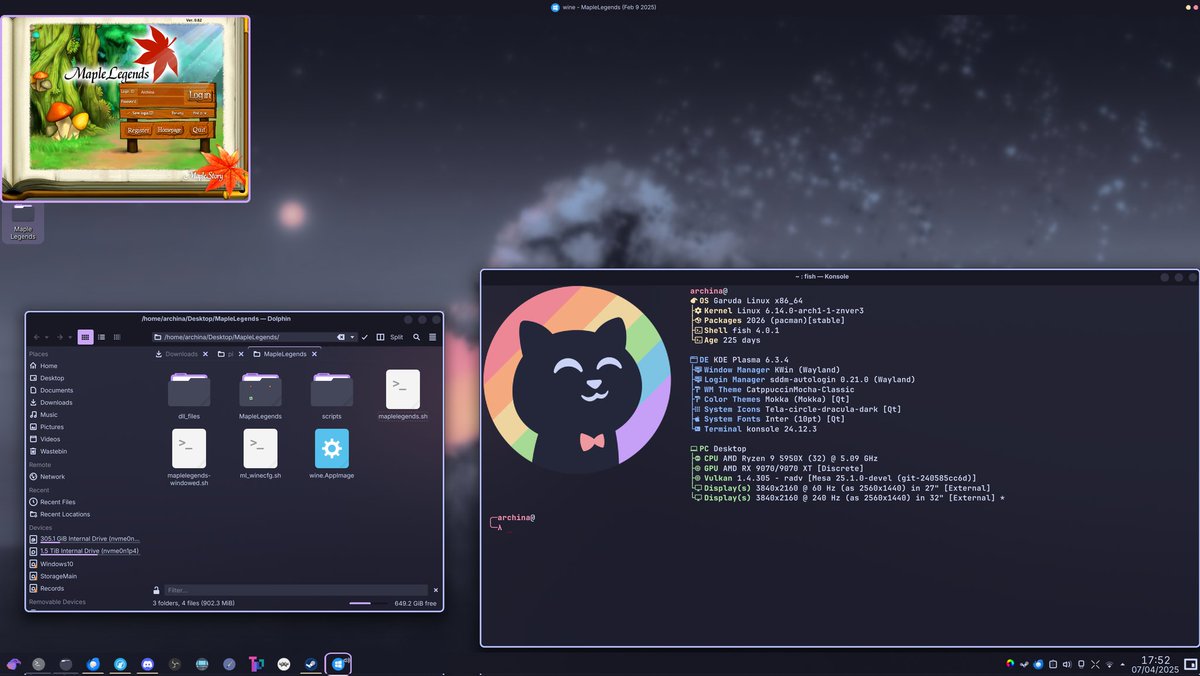Image resolution: width=1200 pixels, height=676 pixels.
Task: Confirm location with the checkmark icon
Action: pyautogui.click(x=365, y=337)
